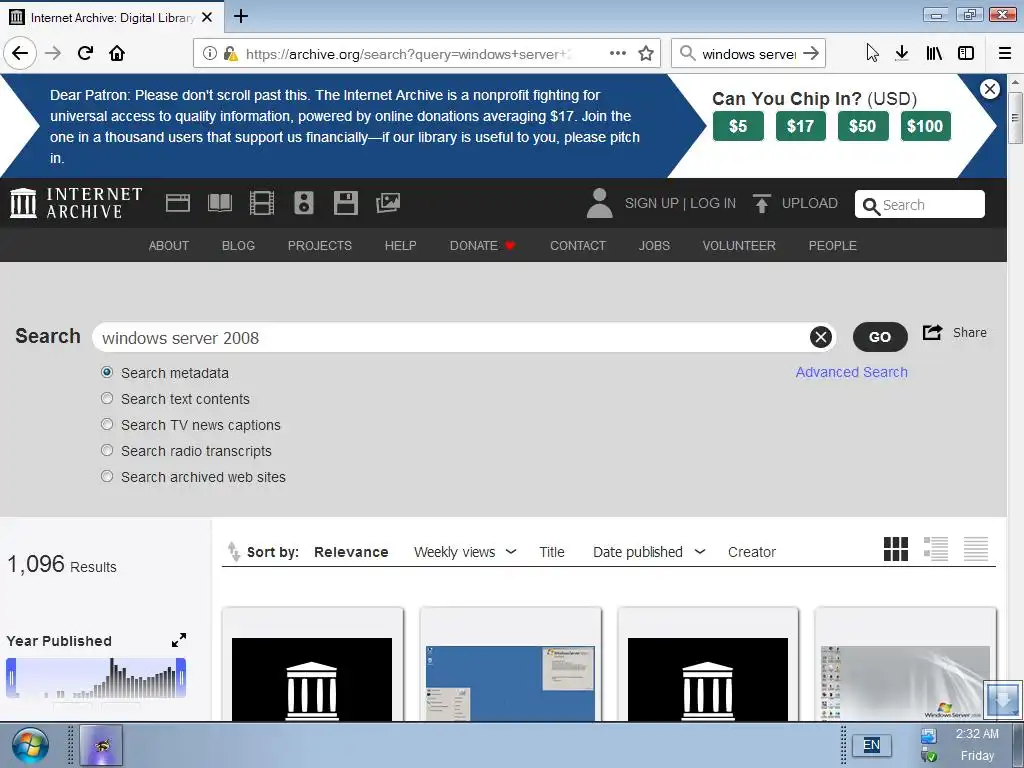1024x768 pixels.
Task: Open ABOUT menu item
Action: (x=168, y=246)
